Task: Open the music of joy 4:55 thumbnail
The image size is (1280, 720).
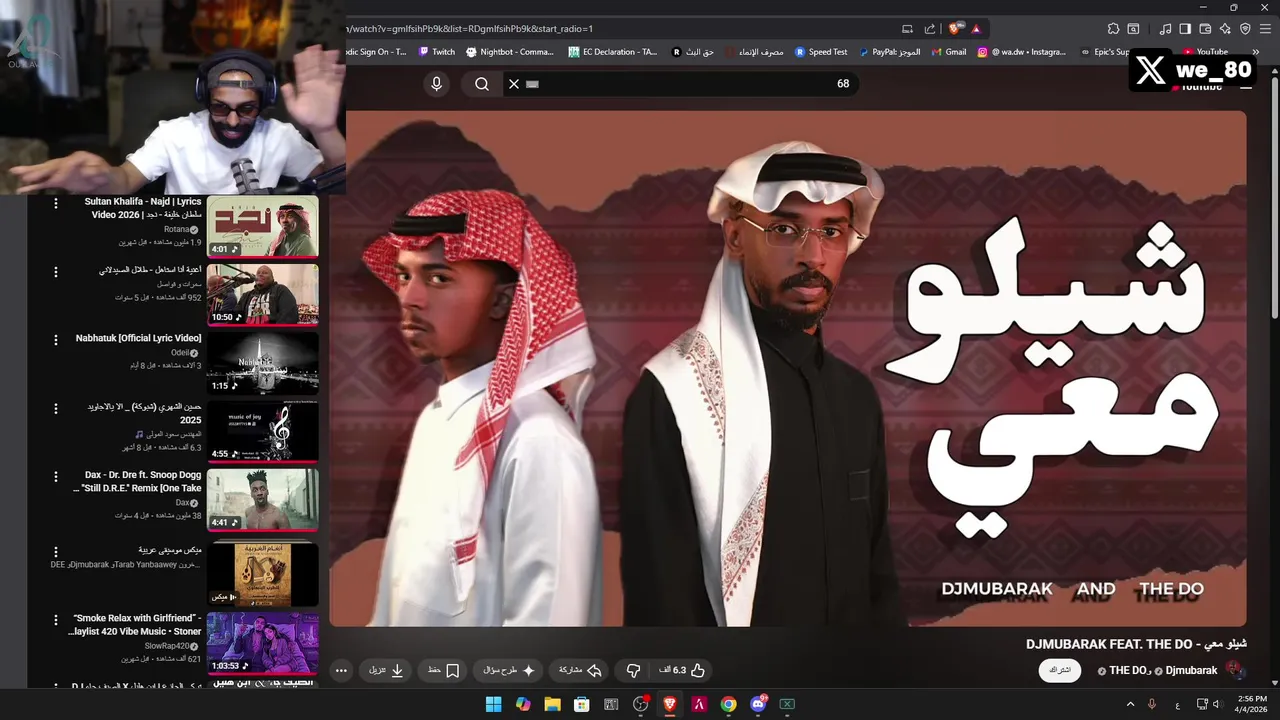Action: pyautogui.click(x=263, y=432)
